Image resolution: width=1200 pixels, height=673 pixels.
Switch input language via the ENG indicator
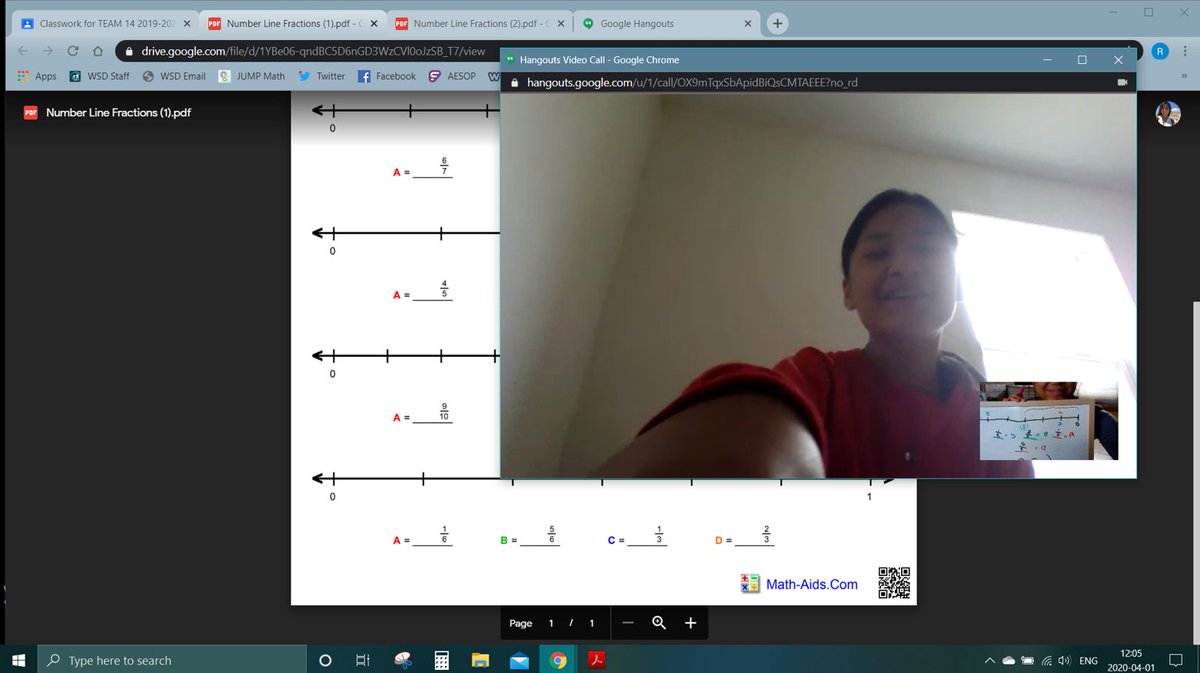1088,660
